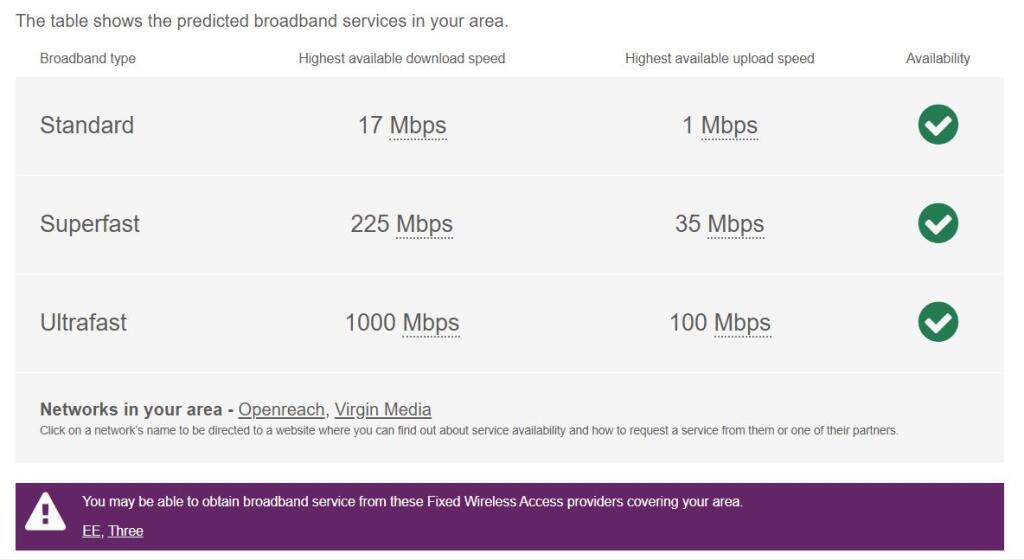Click Mbps abbreviation beside 1000 download speed
Screen dimensions: 1024x560
(431, 323)
